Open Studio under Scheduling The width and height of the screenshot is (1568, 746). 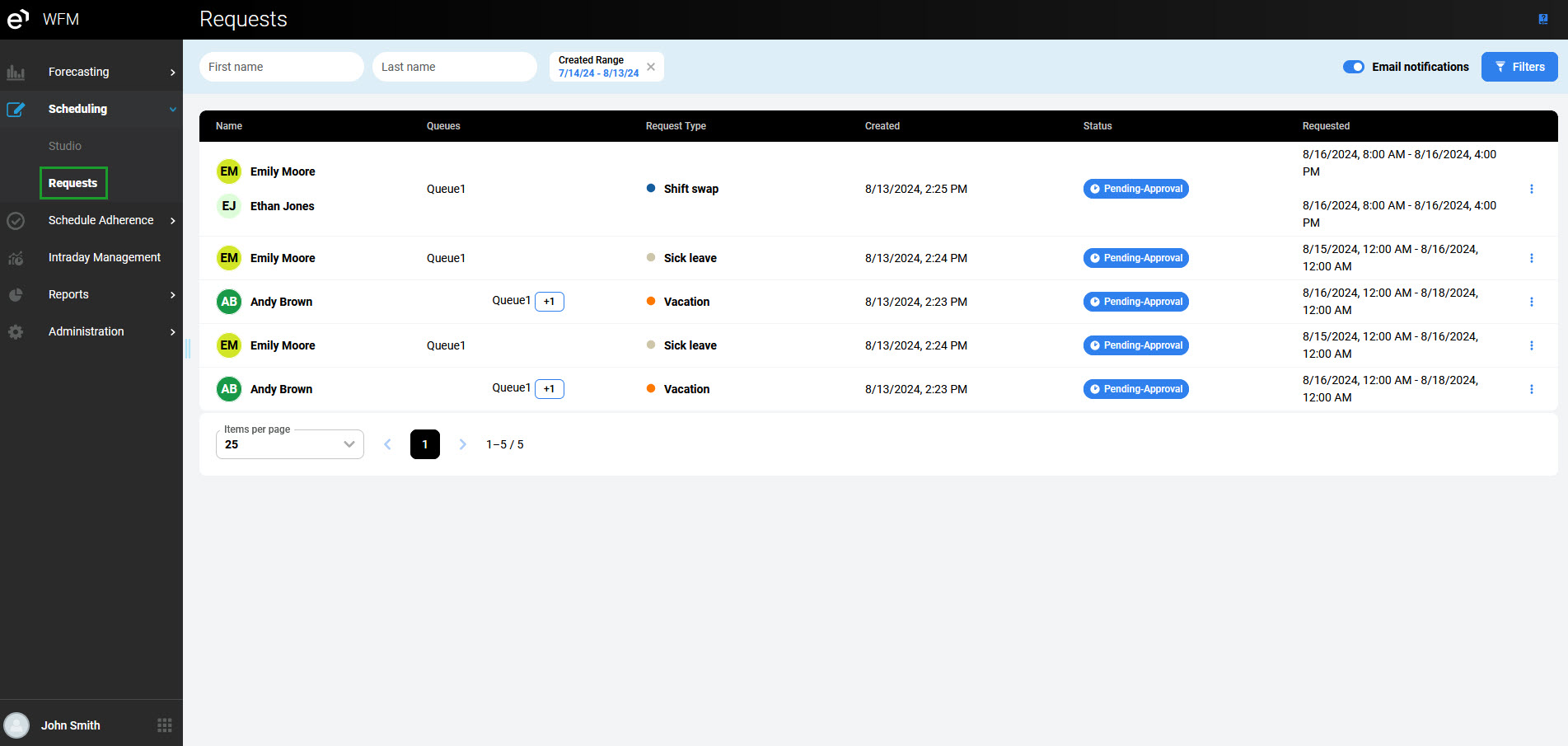[65, 146]
